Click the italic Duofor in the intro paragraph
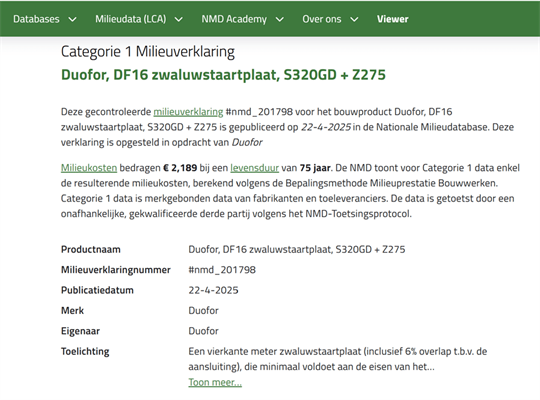540x400 pixels. [247, 142]
